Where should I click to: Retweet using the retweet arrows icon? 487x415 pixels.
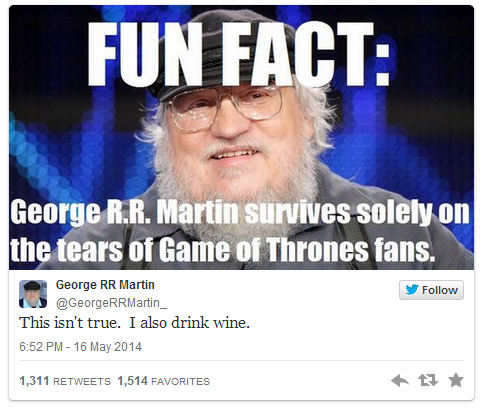(428, 380)
